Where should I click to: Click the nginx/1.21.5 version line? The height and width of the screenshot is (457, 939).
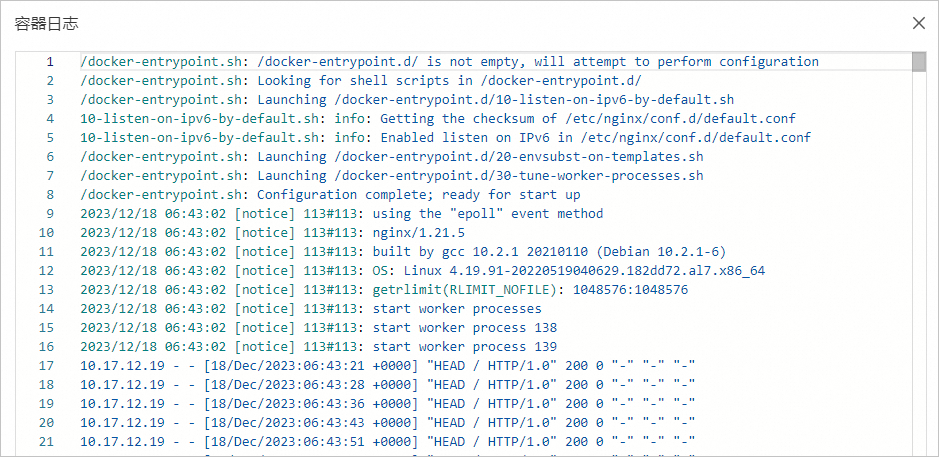(x=272, y=233)
